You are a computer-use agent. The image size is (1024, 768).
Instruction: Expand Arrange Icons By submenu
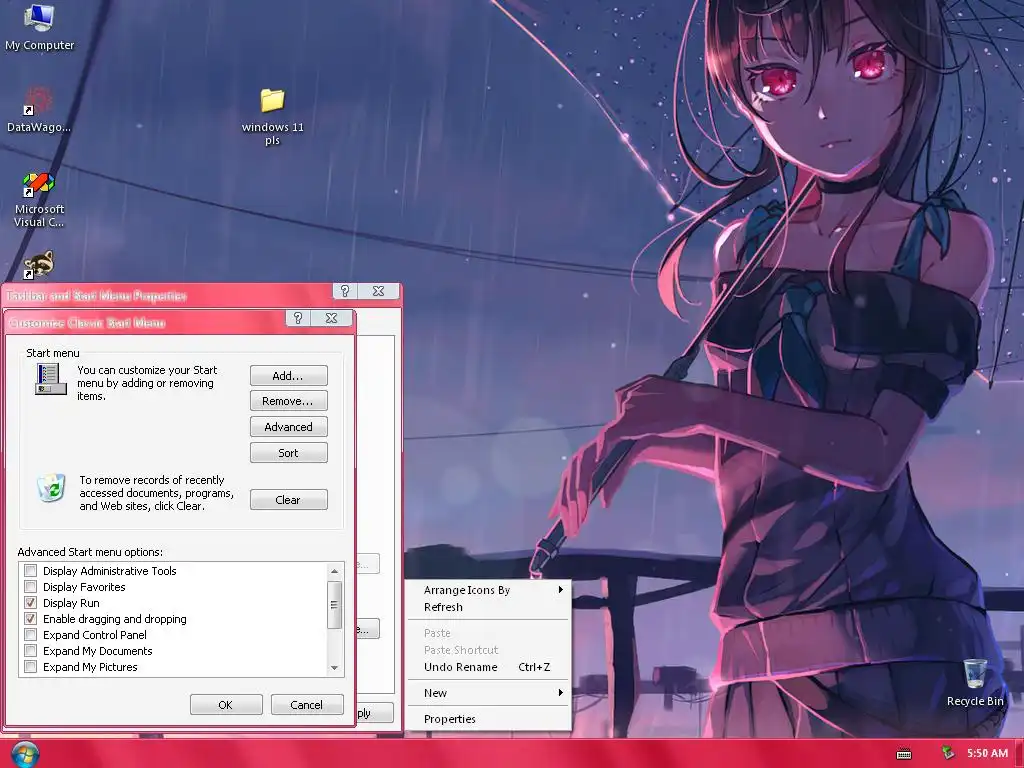coord(488,590)
